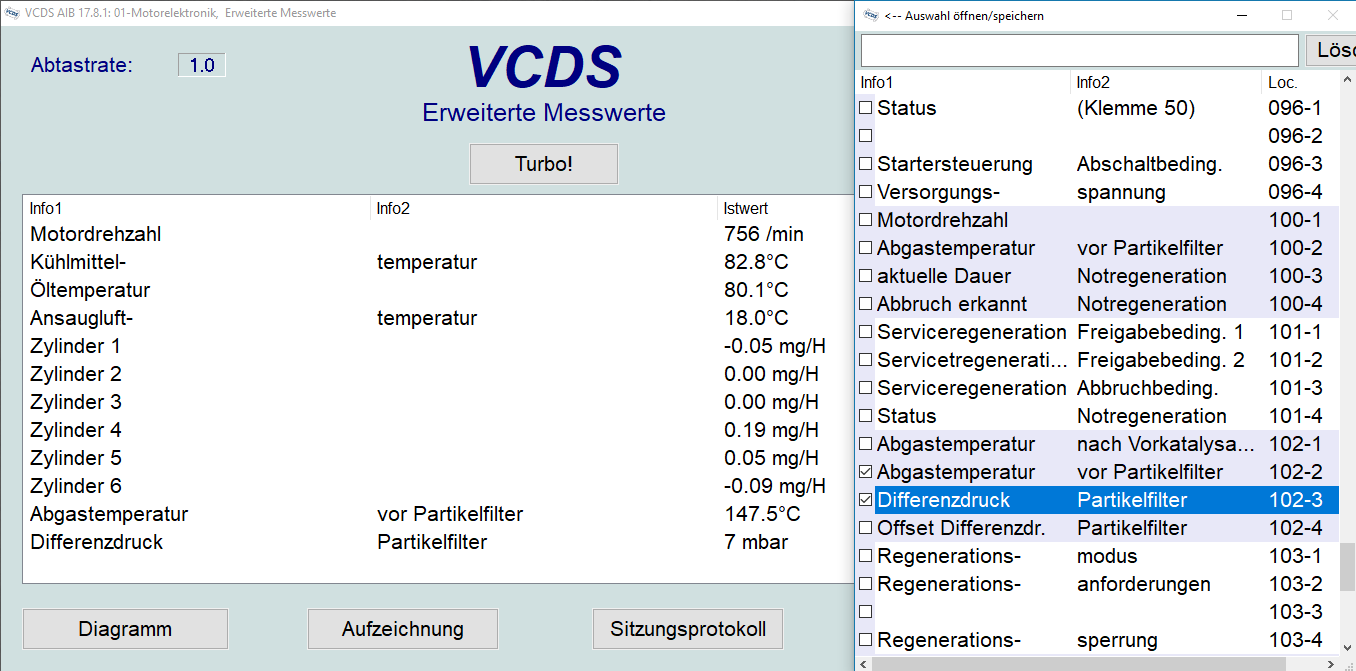The image size is (1356, 671).
Task: Click the Info2 column header in the main window
Action: [393, 209]
